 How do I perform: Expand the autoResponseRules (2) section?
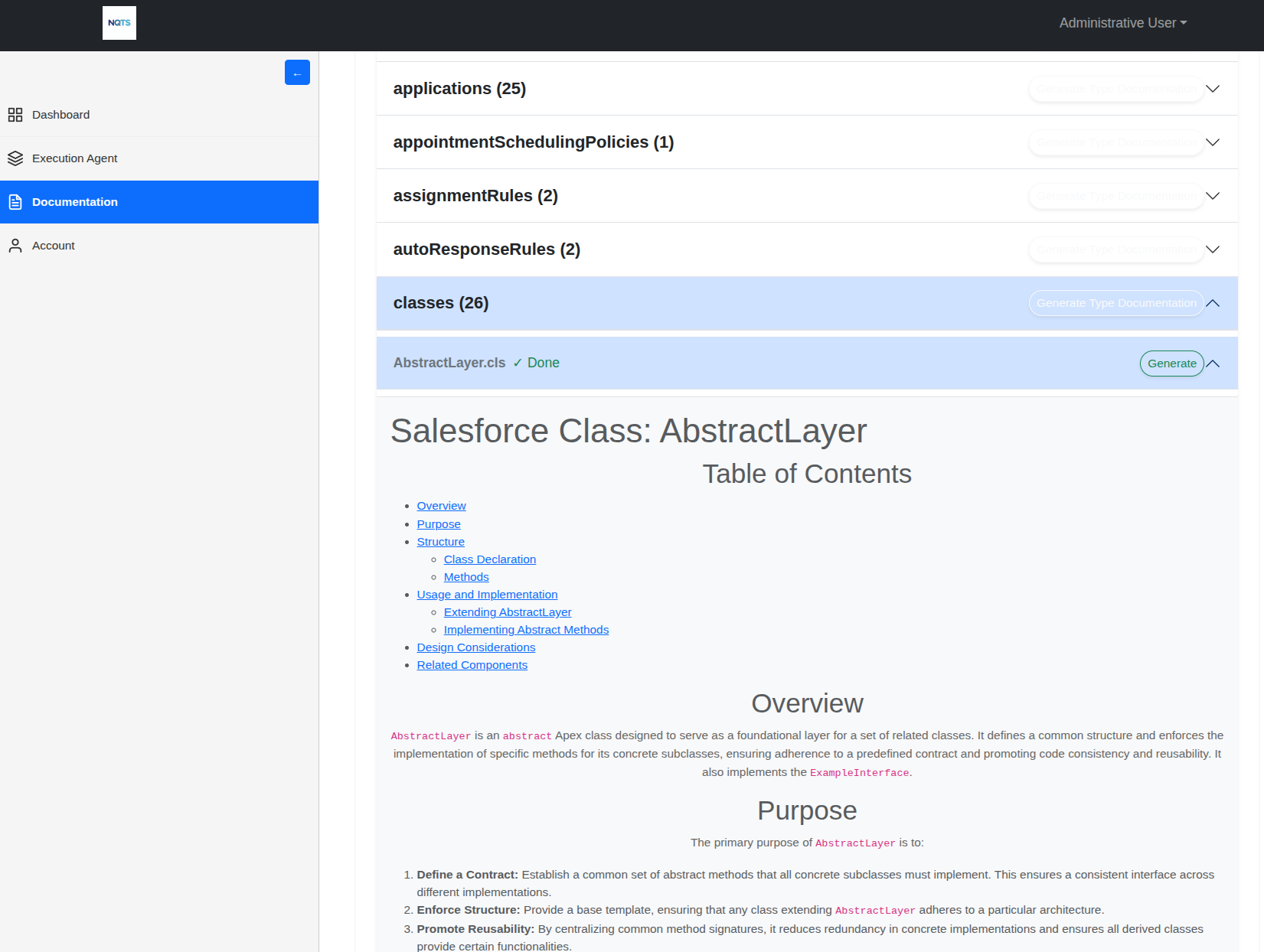coord(1212,249)
